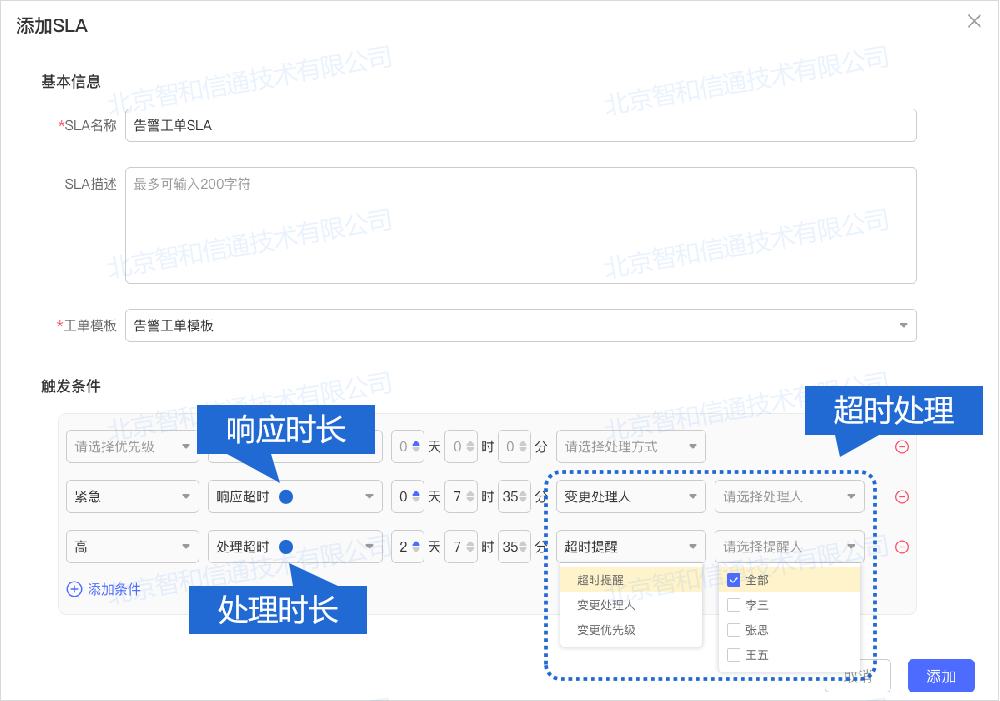Delete the 紧急 priority condition row

(901, 496)
